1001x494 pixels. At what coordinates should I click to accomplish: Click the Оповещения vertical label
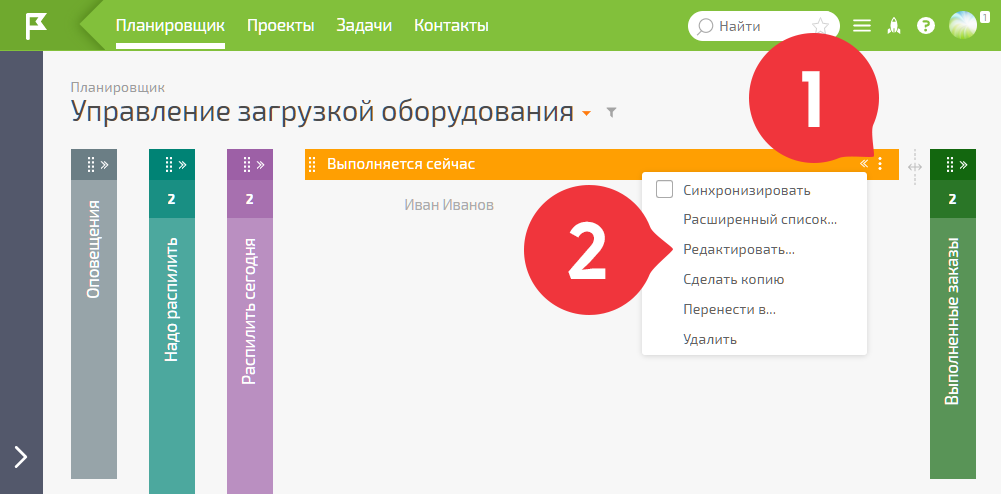(x=93, y=250)
